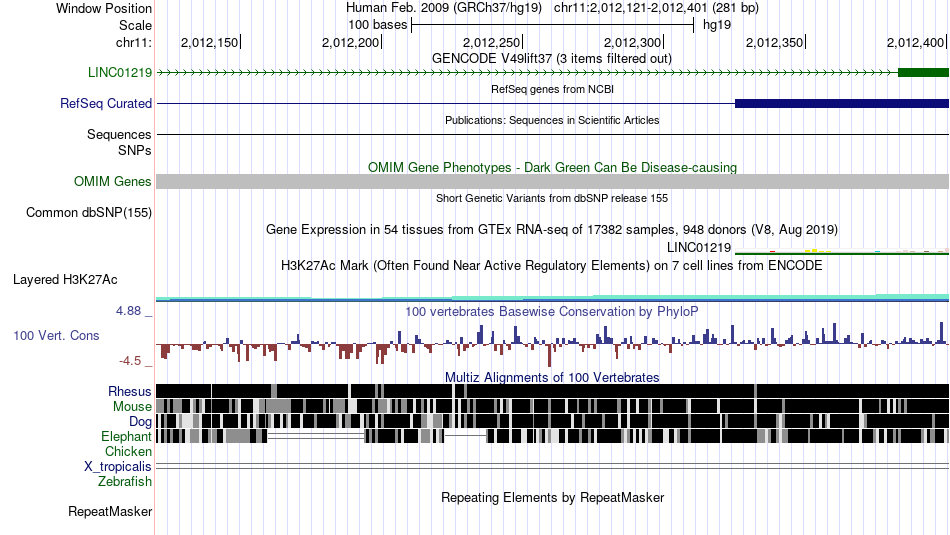950x535 pixels.
Task: Click the -4.5 PhyloP lower axis value
Action: [130, 361]
